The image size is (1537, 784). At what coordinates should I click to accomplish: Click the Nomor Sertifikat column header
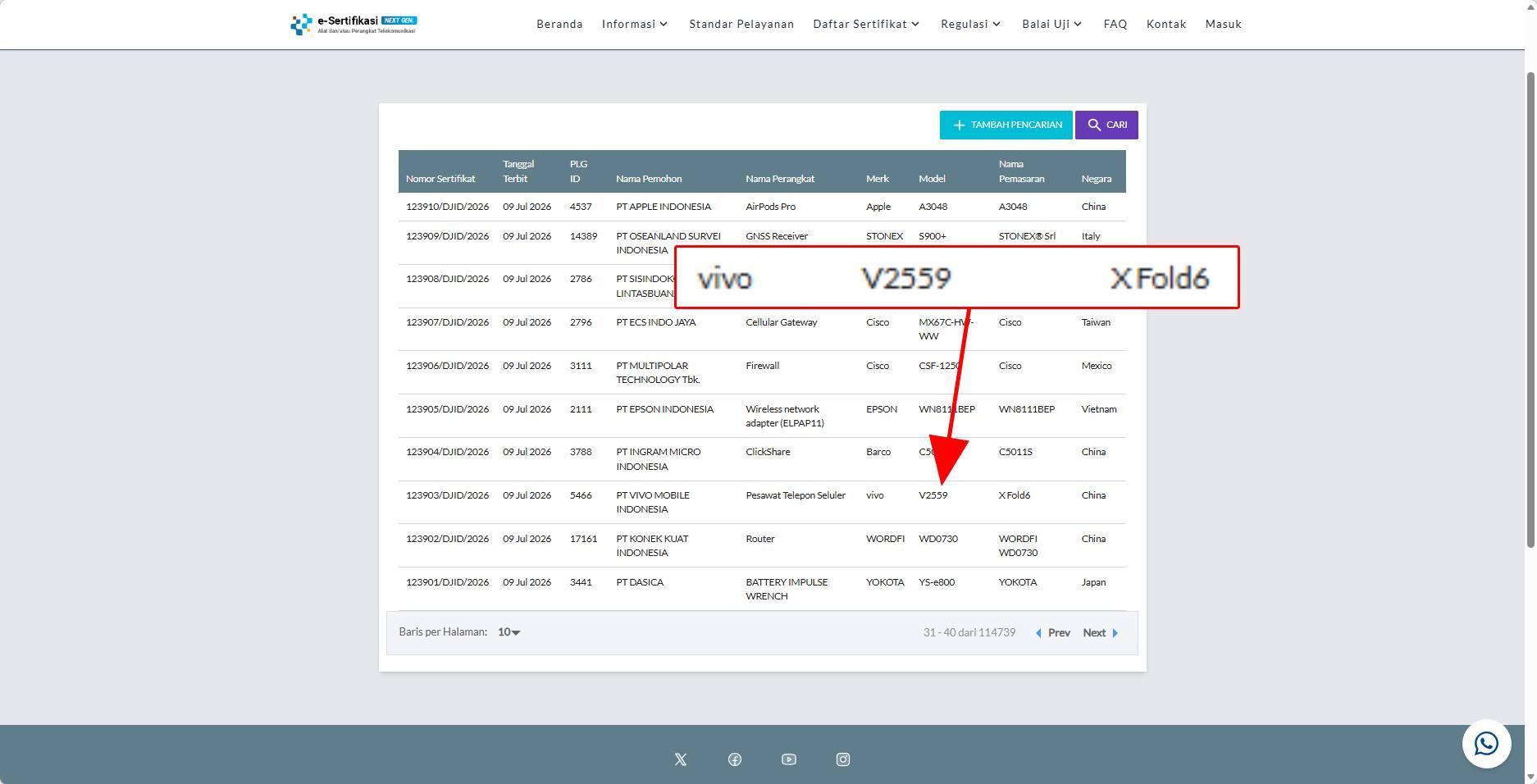(x=440, y=179)
